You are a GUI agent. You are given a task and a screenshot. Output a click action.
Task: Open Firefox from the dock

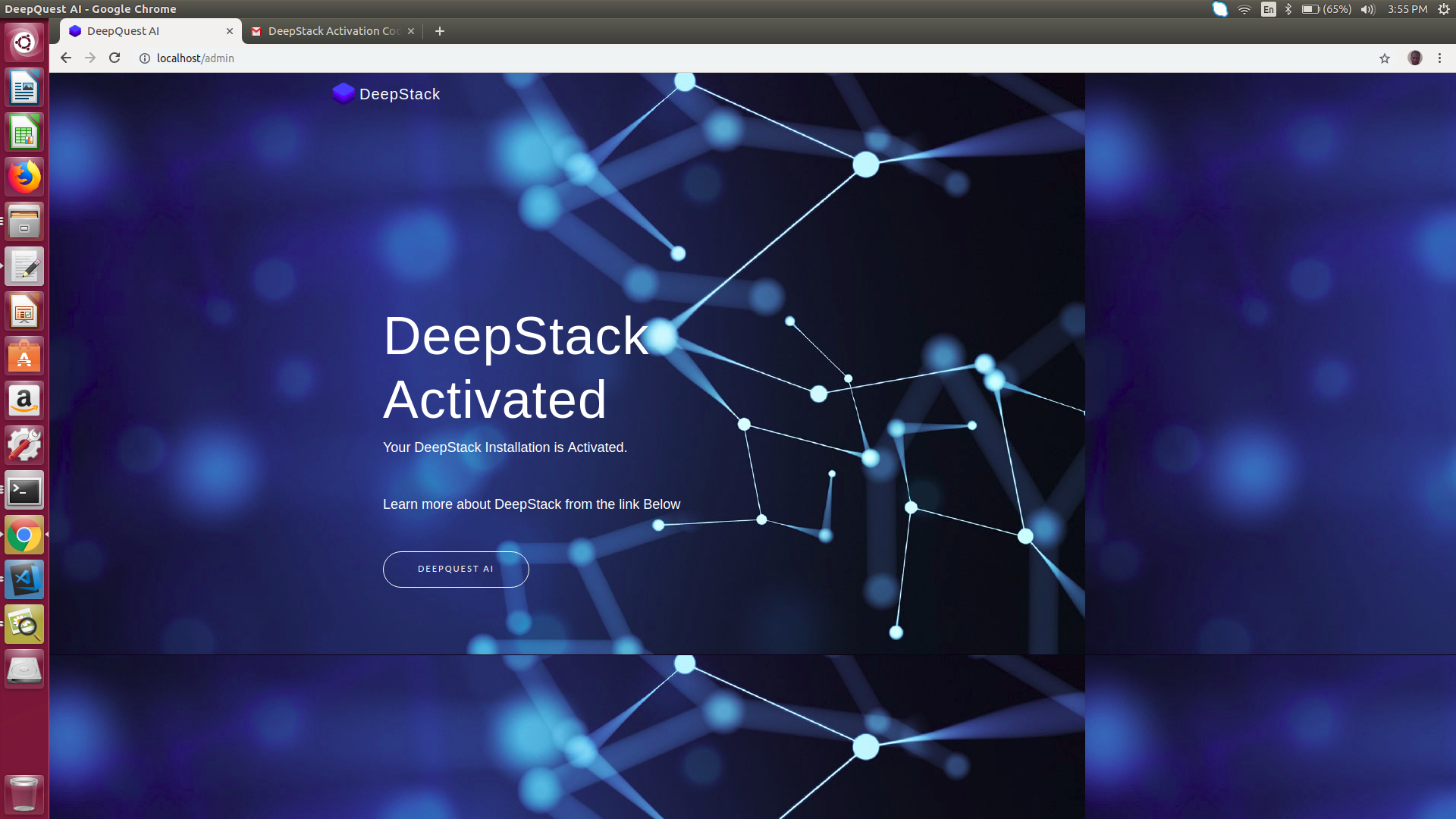[24, 176]
